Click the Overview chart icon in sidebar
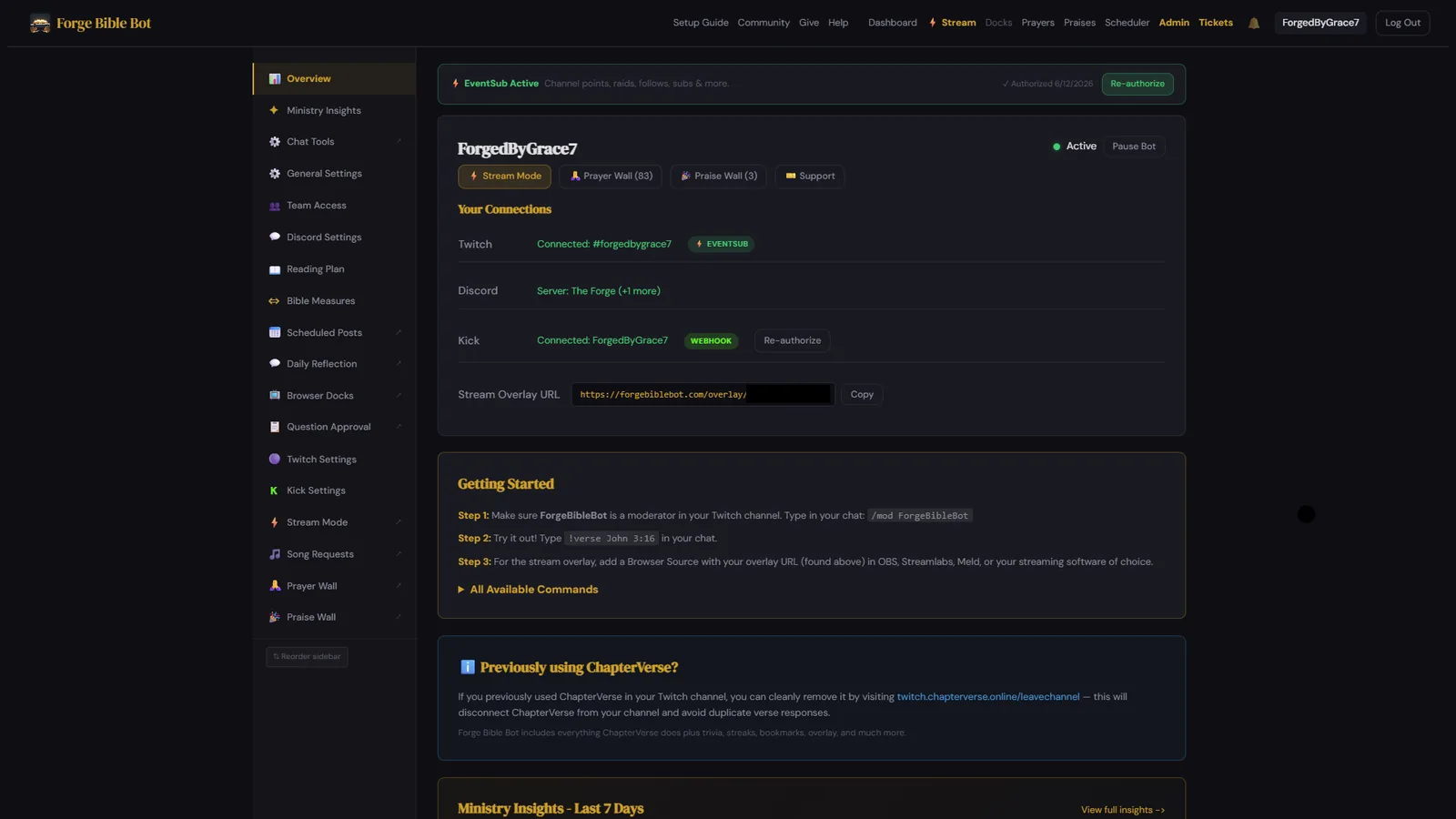1456x819 pixels. pos(275,79)
